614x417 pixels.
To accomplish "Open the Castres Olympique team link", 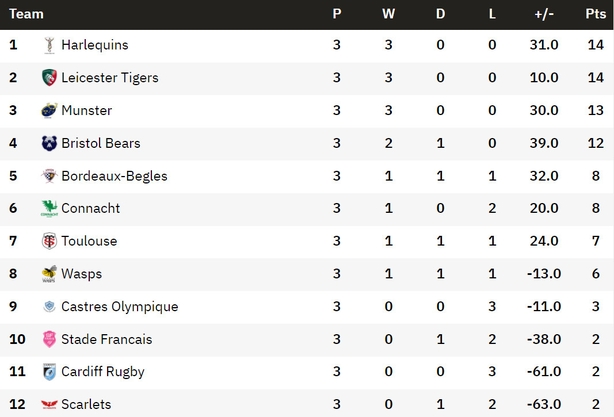I will (x=120, y=307).
